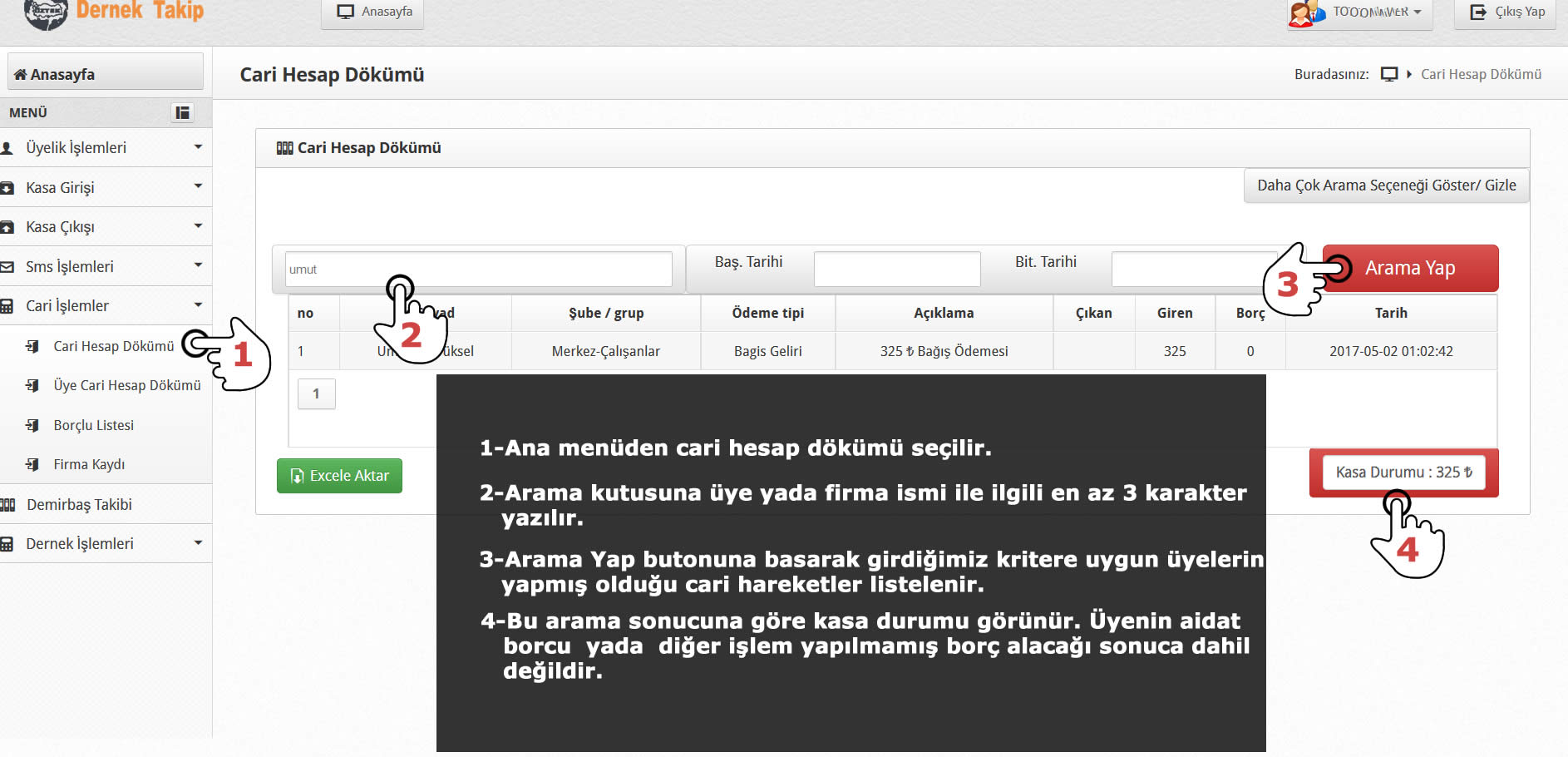Toggle Daha Çok Arama Seçeneği Göster/Gizle

1386,186
